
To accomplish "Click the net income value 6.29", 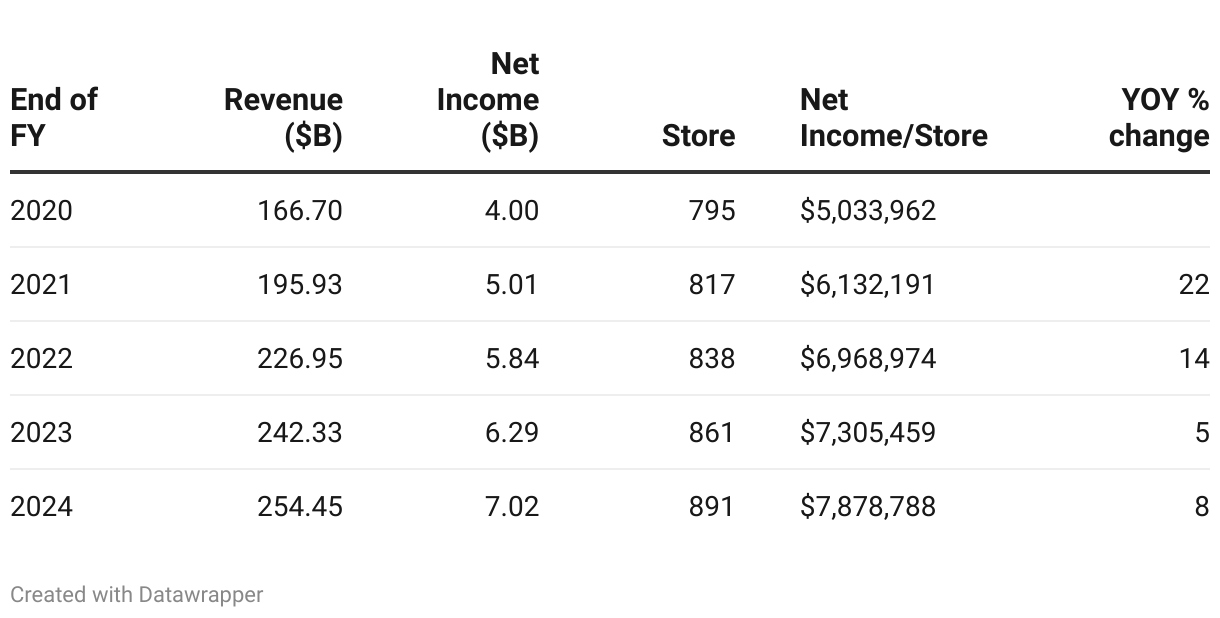I will [x=512, y=432].
